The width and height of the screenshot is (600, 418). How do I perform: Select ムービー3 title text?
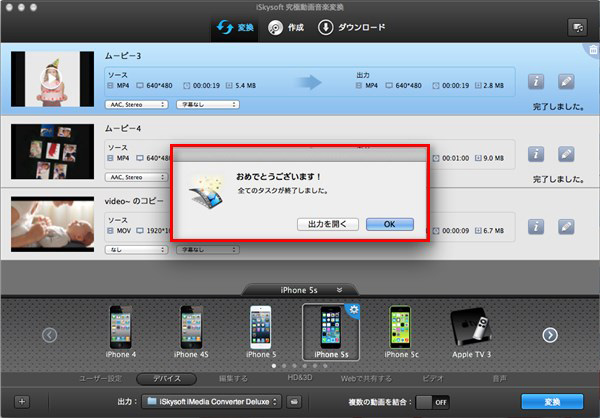pos(123,56)
